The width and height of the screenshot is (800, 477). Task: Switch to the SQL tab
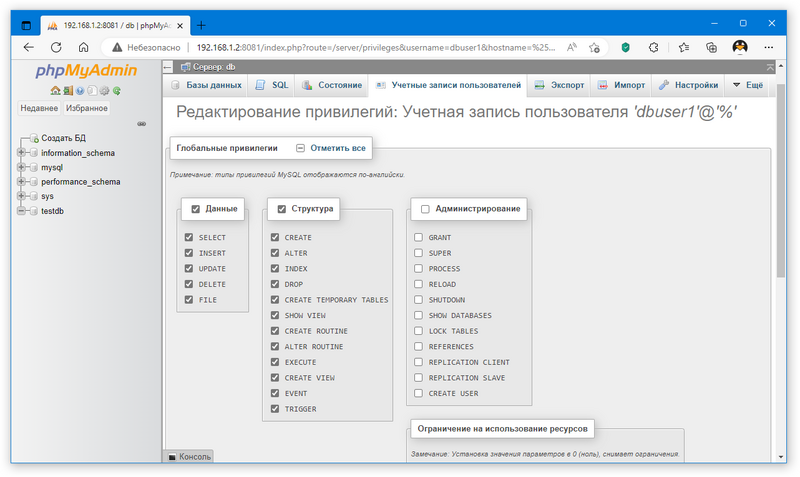pos(272,85)
